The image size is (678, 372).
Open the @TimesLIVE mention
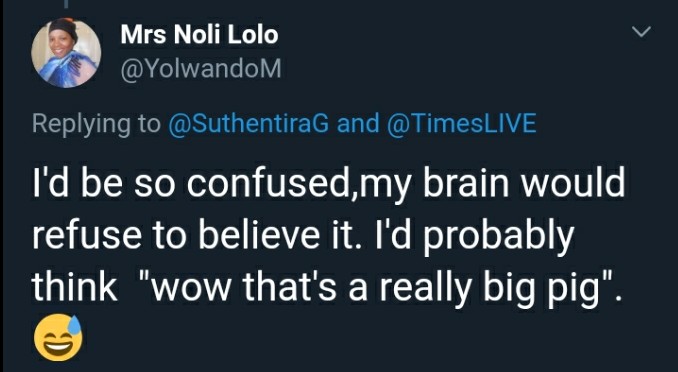(x=462, y=123)
